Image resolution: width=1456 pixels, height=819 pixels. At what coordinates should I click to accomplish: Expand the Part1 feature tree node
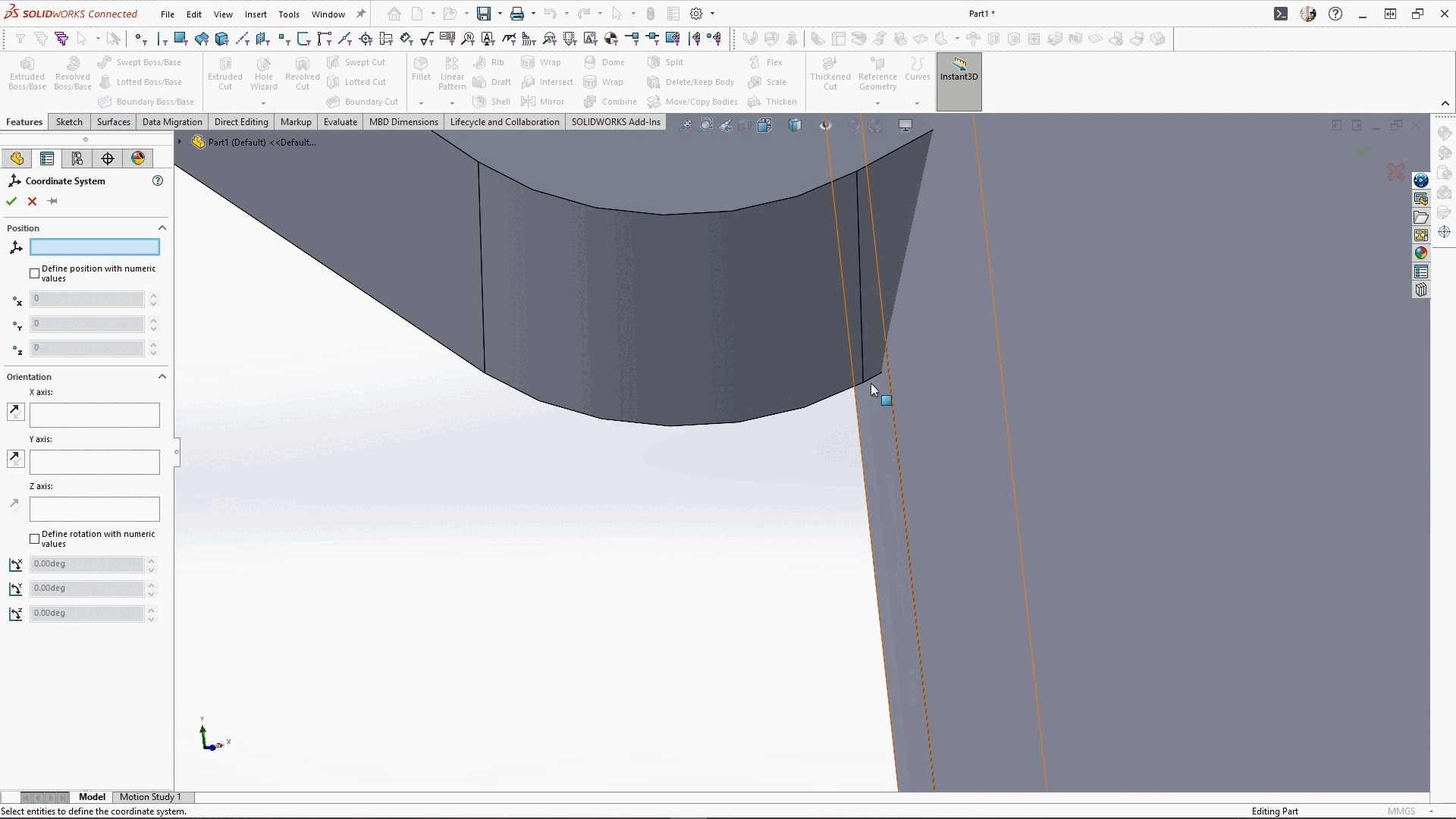click(x=180, y=142)
